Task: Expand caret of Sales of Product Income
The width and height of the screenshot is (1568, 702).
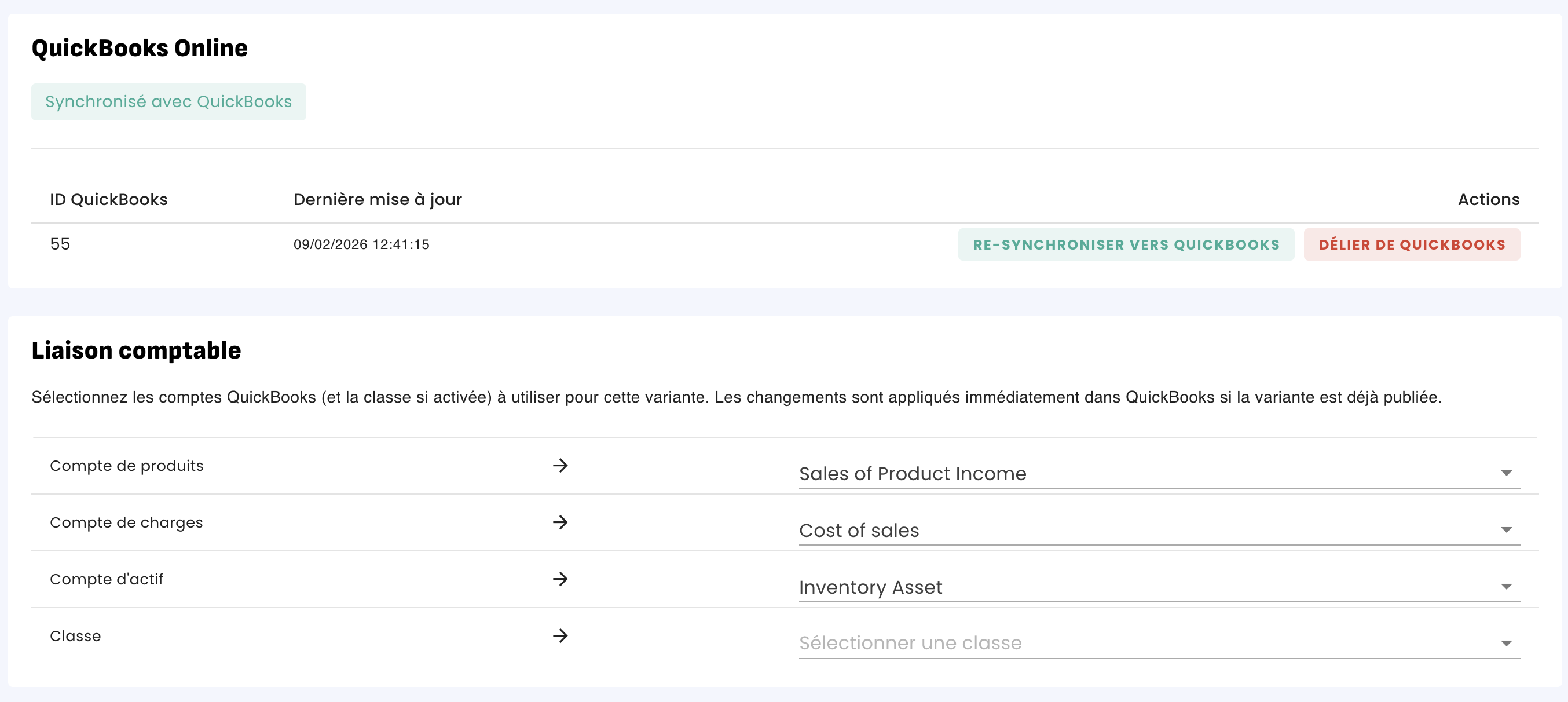Action: (1506, 473)
